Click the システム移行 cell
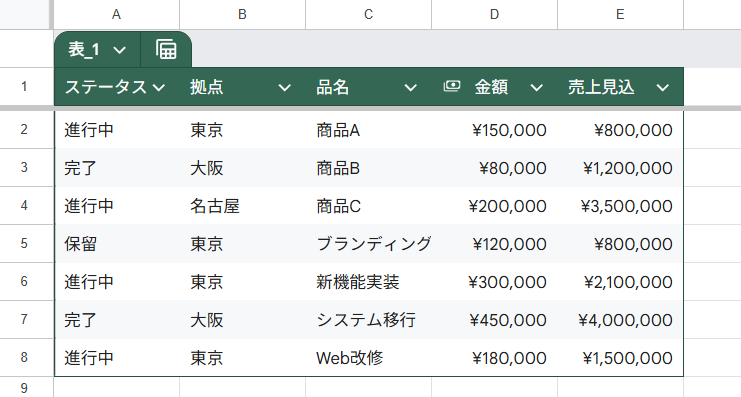741x397 pixels. pyautogui.click(x=369, y=320)
